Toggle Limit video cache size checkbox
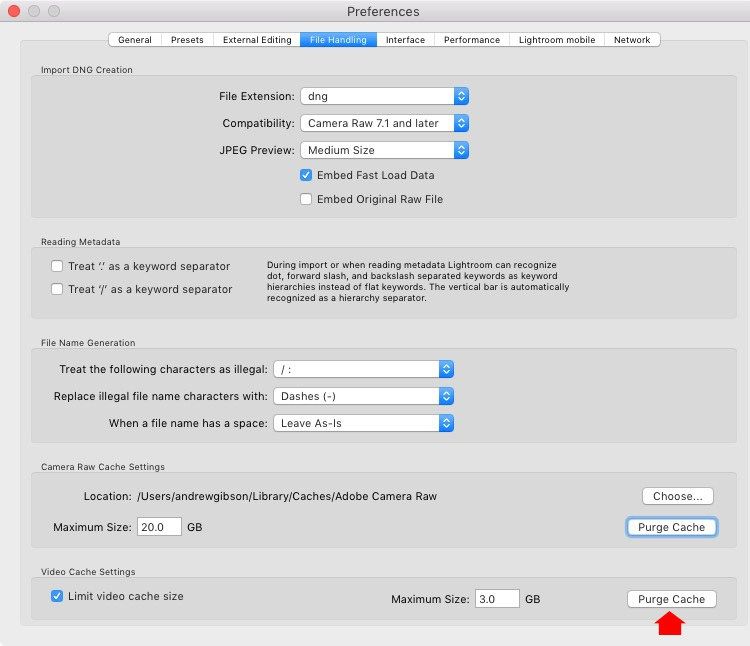 (57, 596)
